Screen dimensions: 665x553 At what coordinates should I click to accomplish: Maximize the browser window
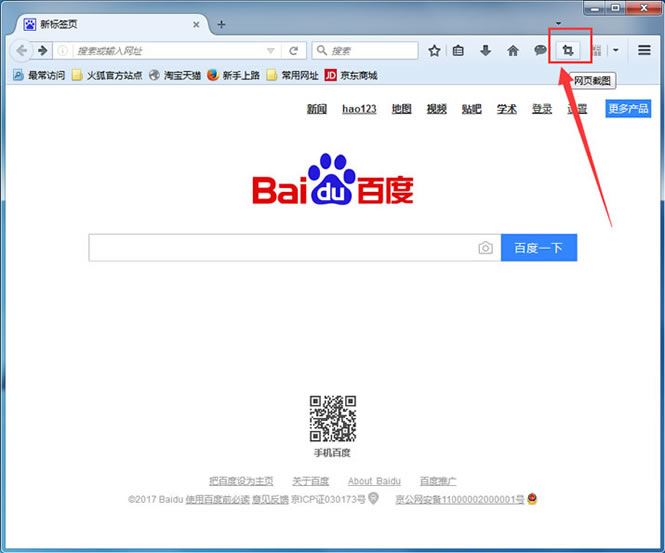tap(615, 8)
